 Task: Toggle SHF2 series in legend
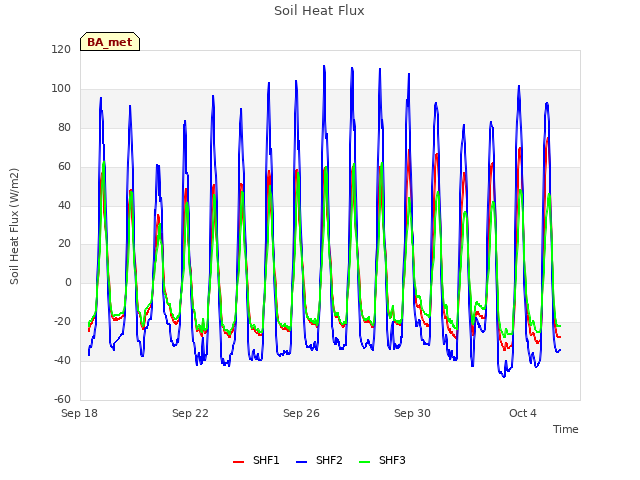(x=319, y=460)
